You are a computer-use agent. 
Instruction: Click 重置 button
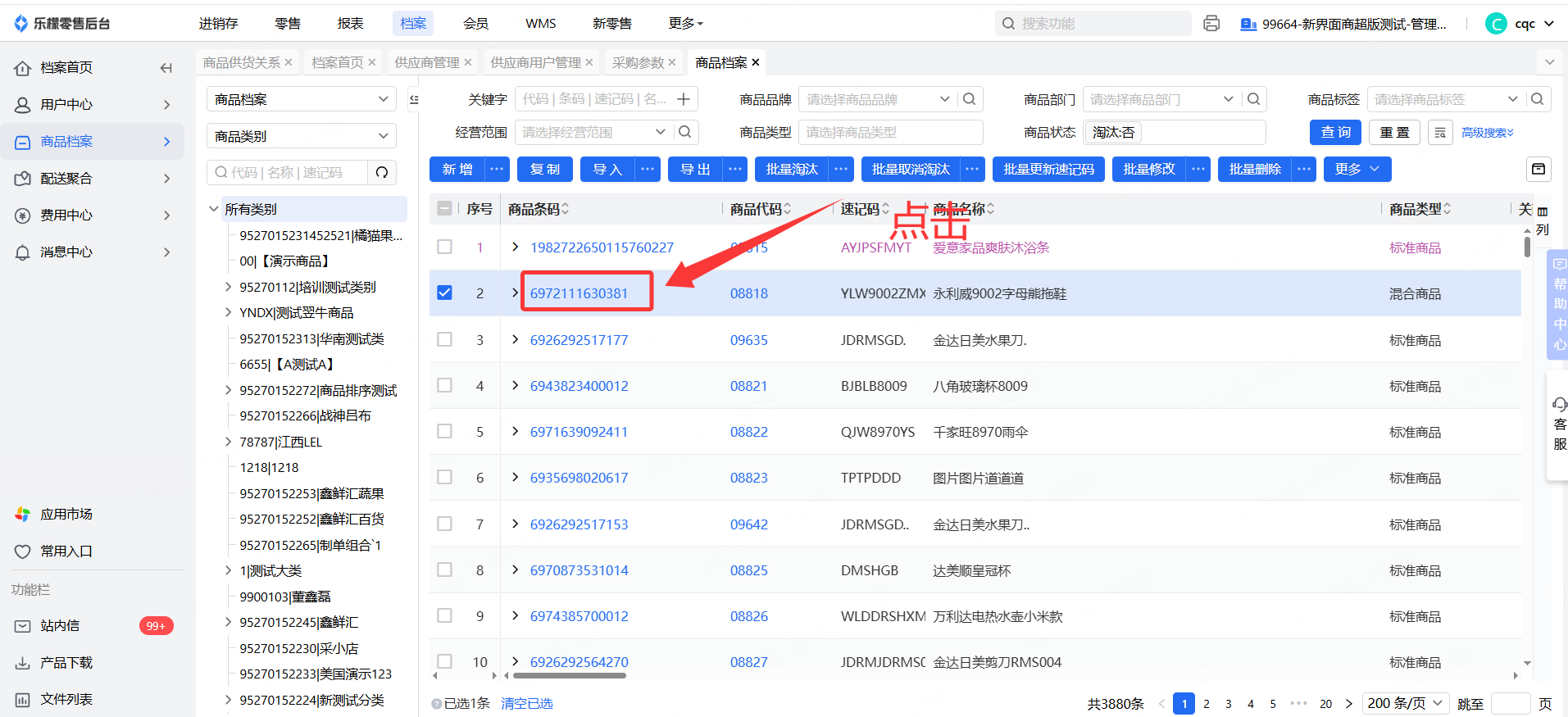point(1394,132)
